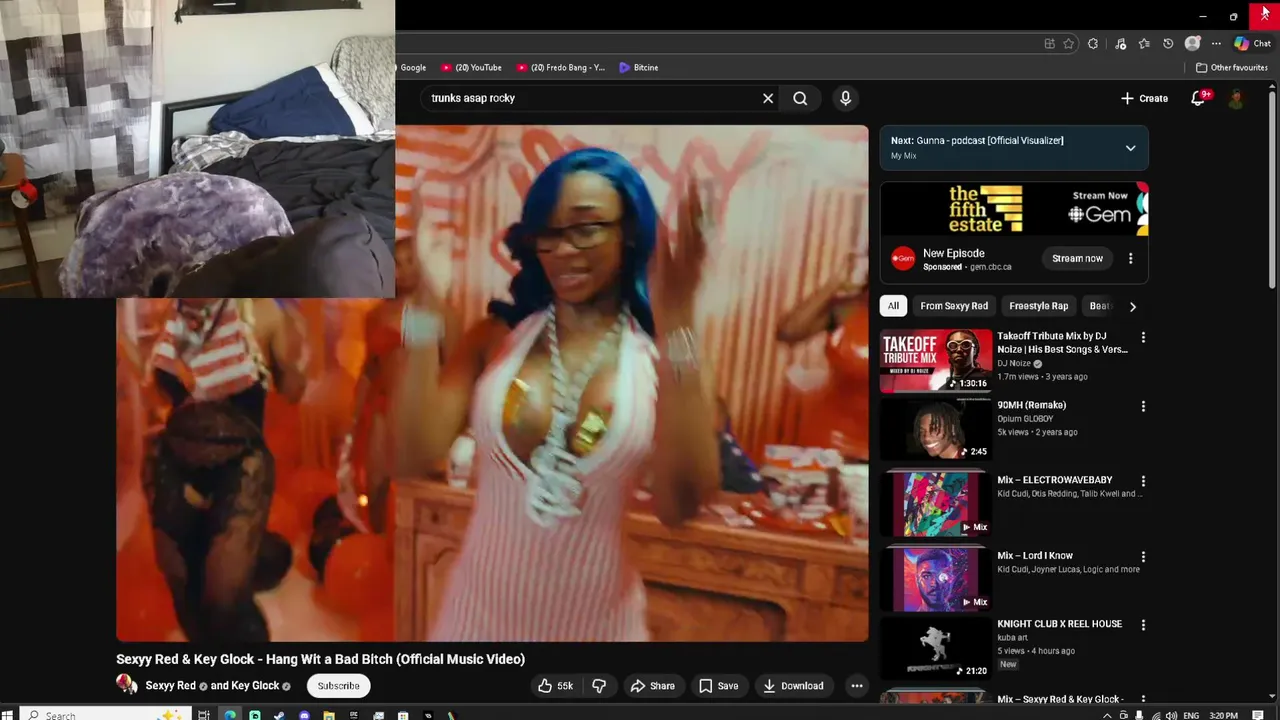Open Copilot Chat in Edge
Screen dimensions: 1280x720
click(x=1252, y=44)
